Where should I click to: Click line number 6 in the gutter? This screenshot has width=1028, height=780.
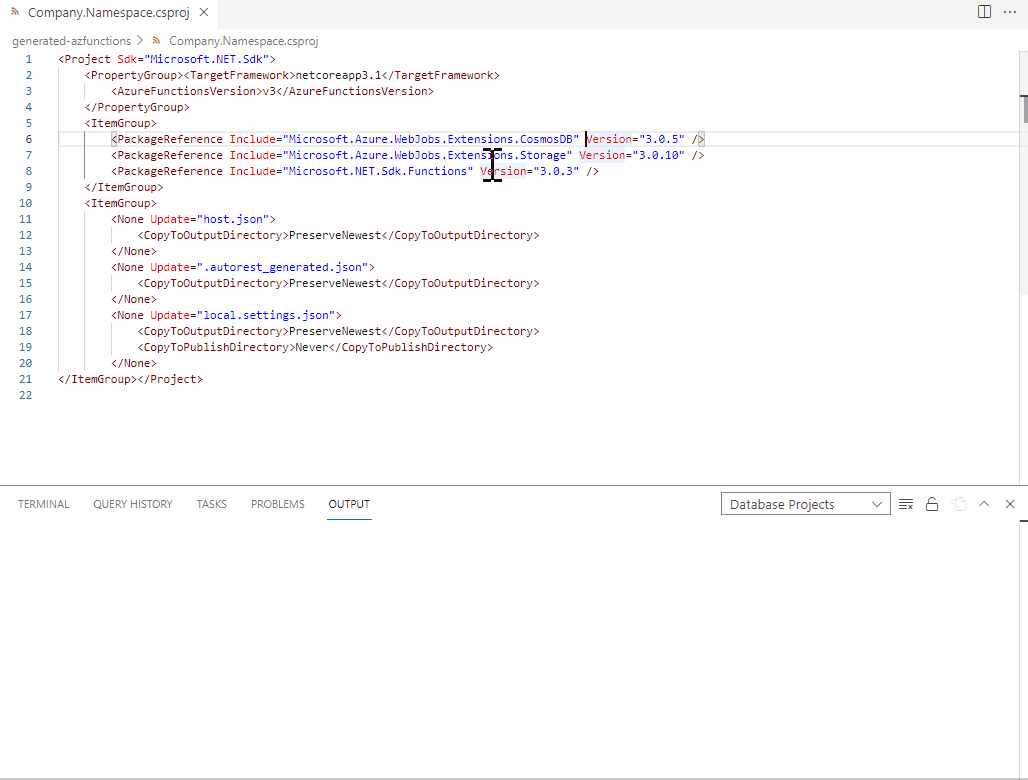tap(28, 139)
